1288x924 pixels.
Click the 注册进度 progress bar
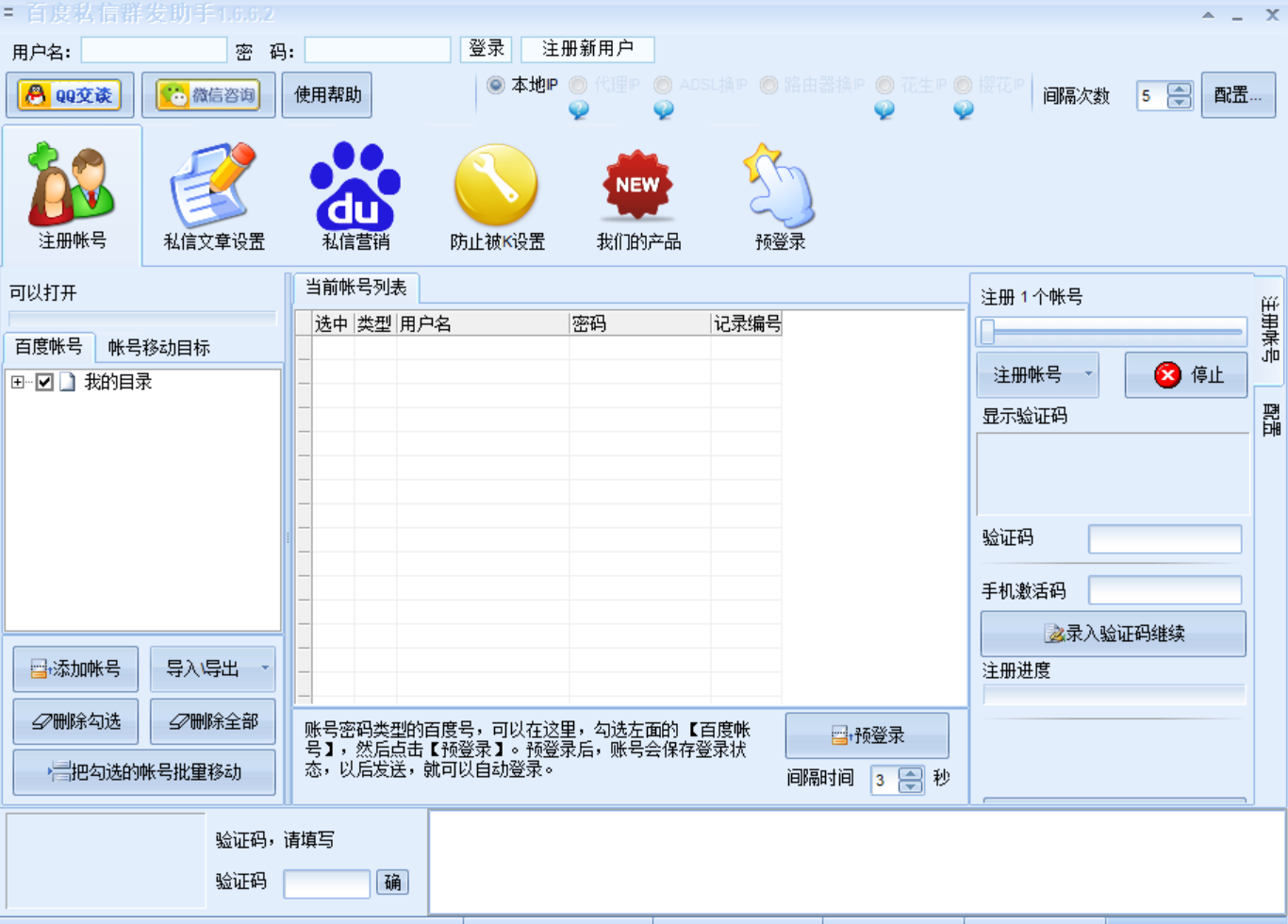[x=1114, y=695]
